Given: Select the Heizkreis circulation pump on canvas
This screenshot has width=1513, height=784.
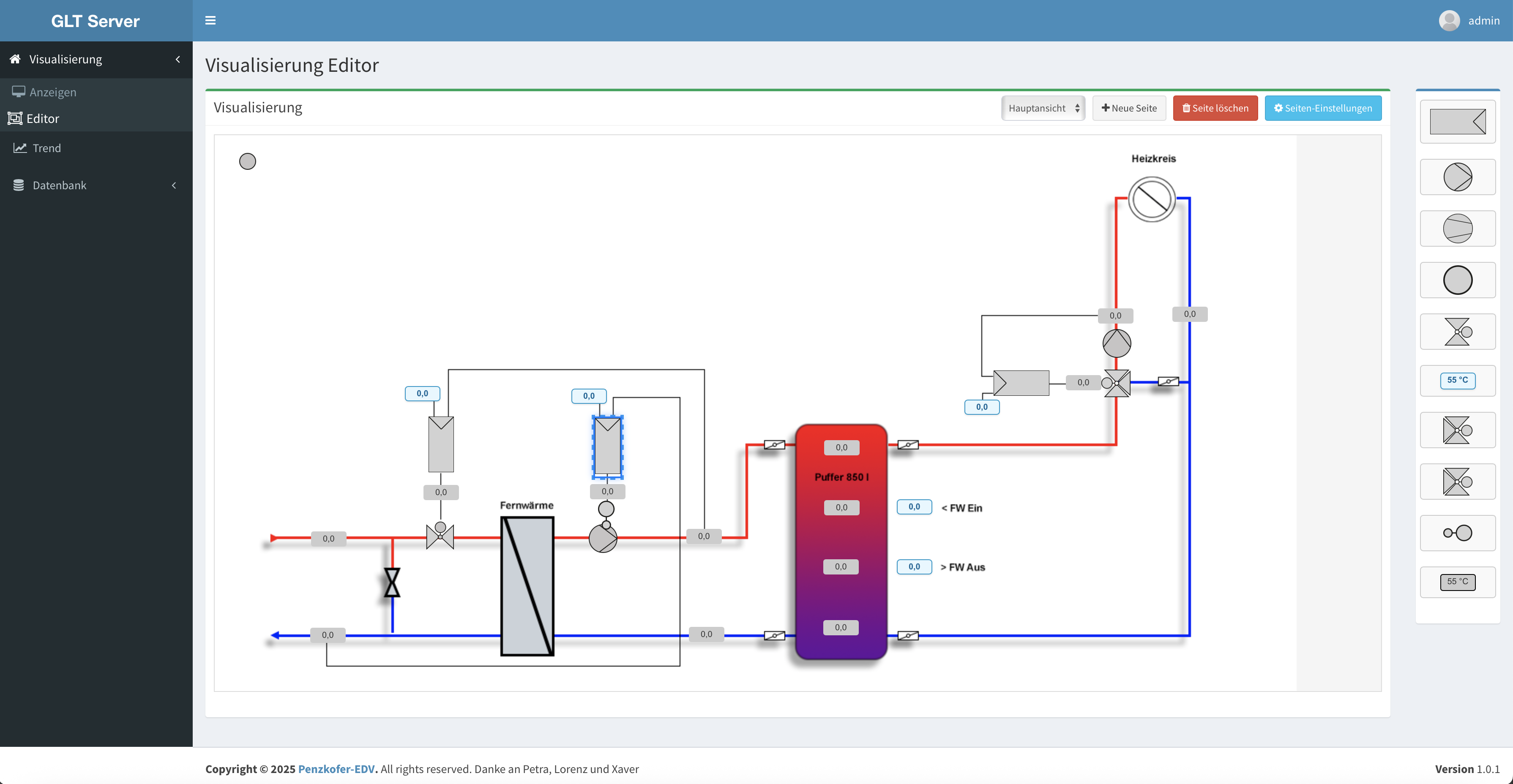Looking at the screenshot, I should [1116, 343].
